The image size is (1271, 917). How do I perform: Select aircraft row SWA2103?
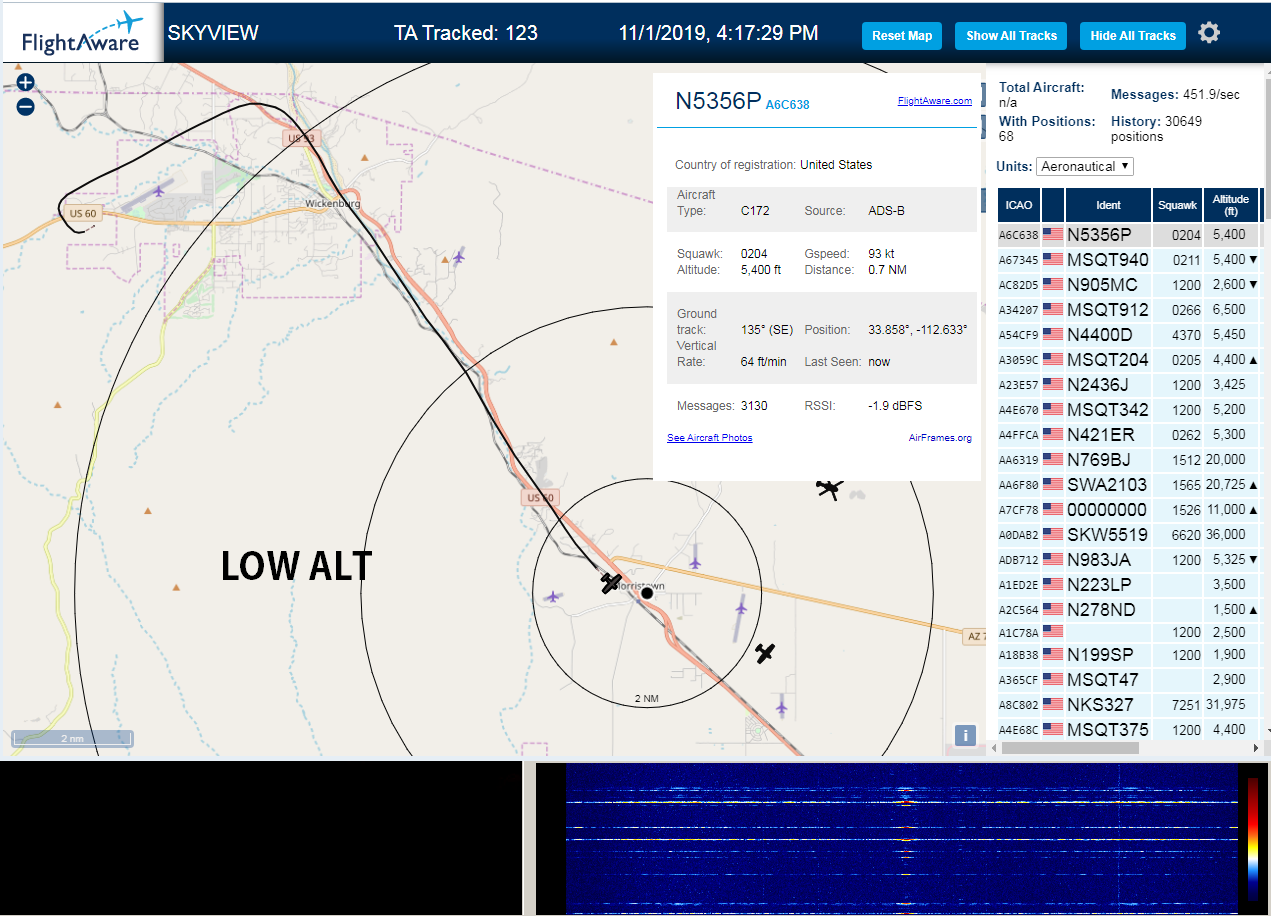[1128, 485]
